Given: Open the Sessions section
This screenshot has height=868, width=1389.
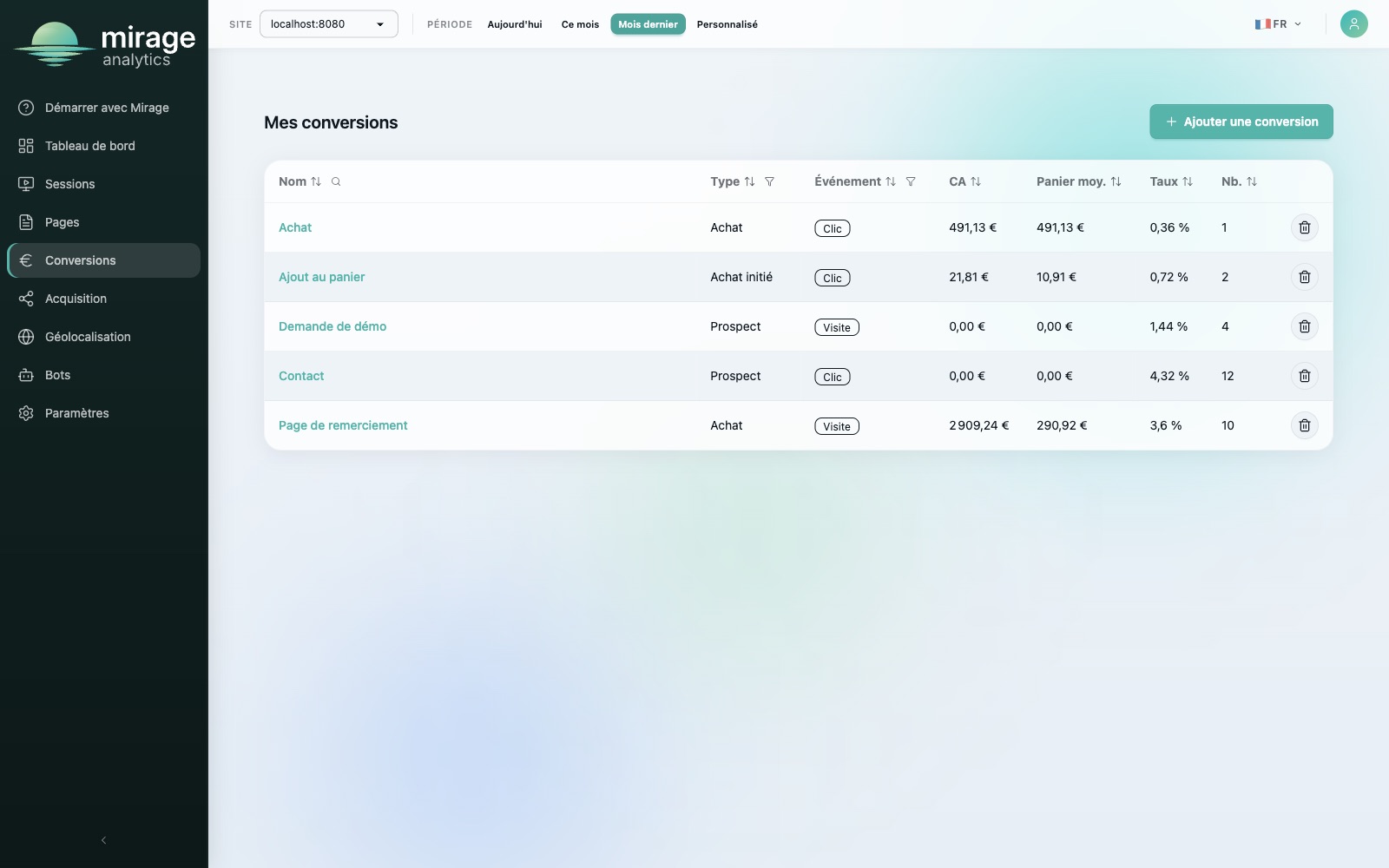Looking at the screenshot, I should [103, 184].
